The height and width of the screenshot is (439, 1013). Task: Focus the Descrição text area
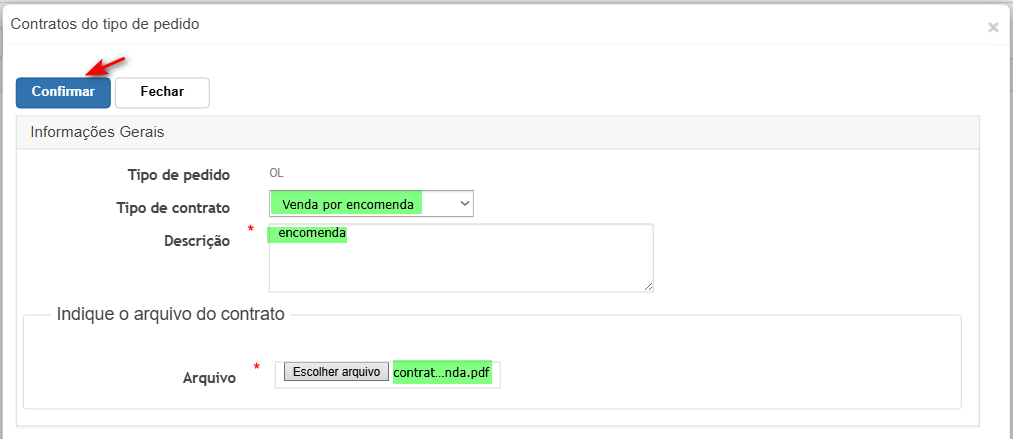(461, 258)
